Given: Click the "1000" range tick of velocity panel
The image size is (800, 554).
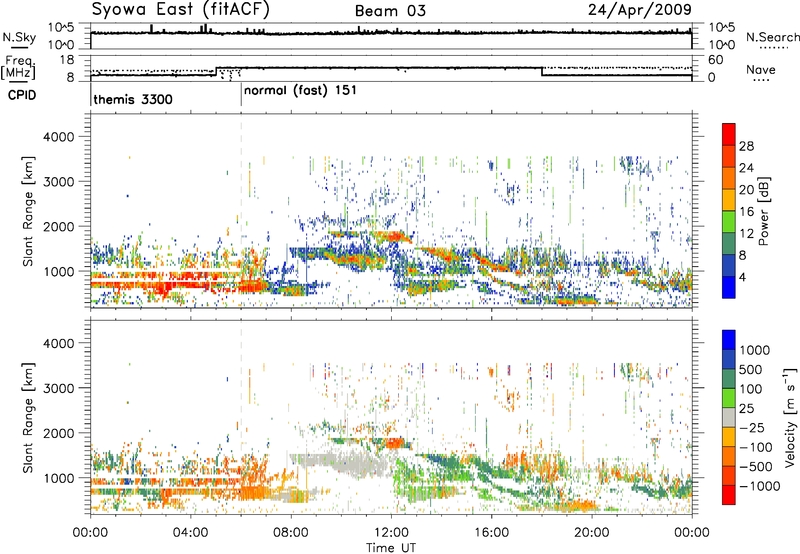Looking at the screenshot, I should [x=58, y=478].
